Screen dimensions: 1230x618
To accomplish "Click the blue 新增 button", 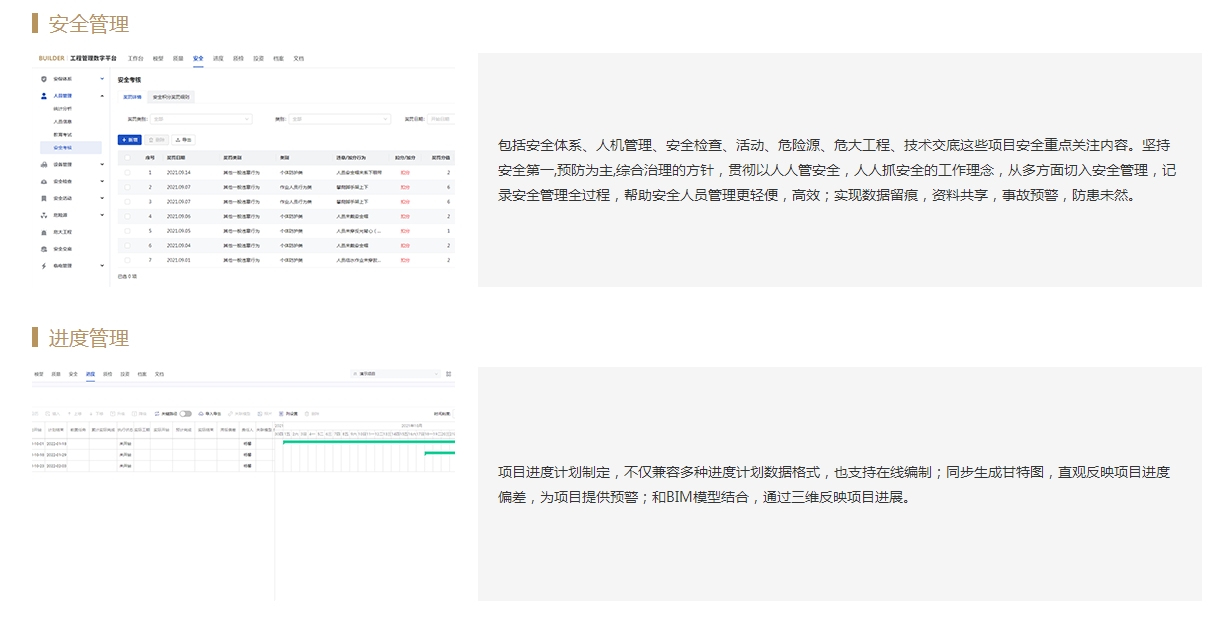I will pos(130,140).
